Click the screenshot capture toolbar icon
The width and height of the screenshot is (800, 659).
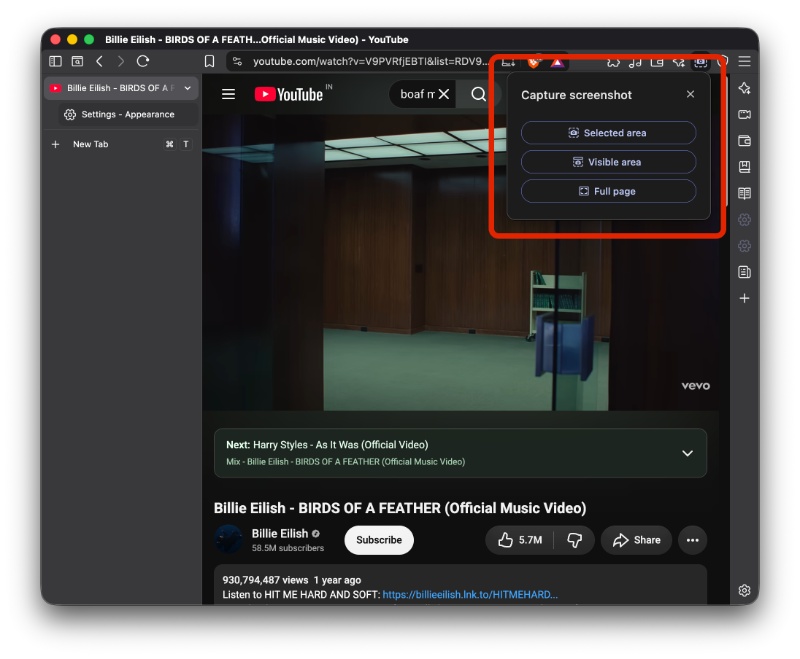701,62
